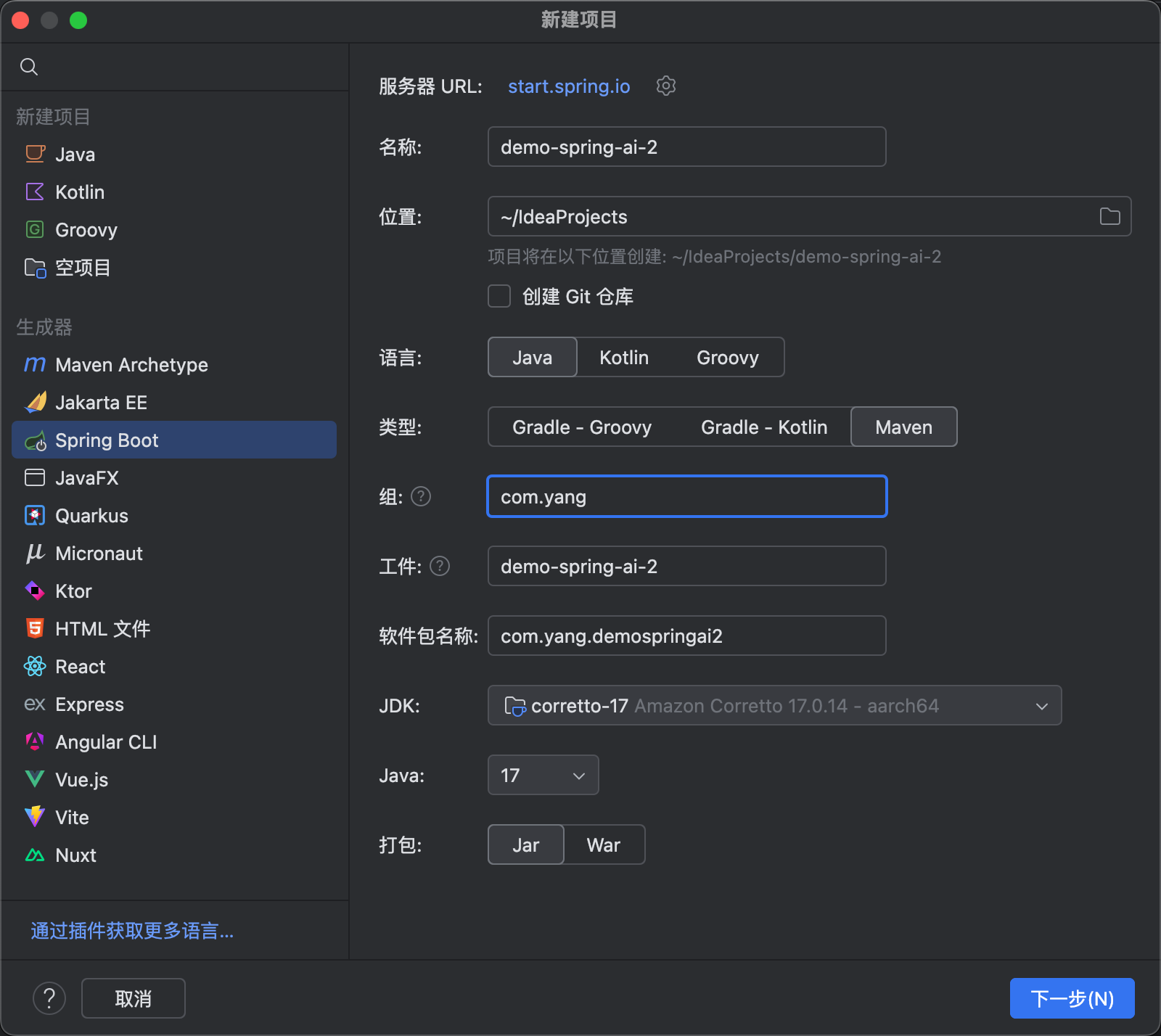
Task: Click the Groovy icon in the sidebar
Action: [35, 229]
